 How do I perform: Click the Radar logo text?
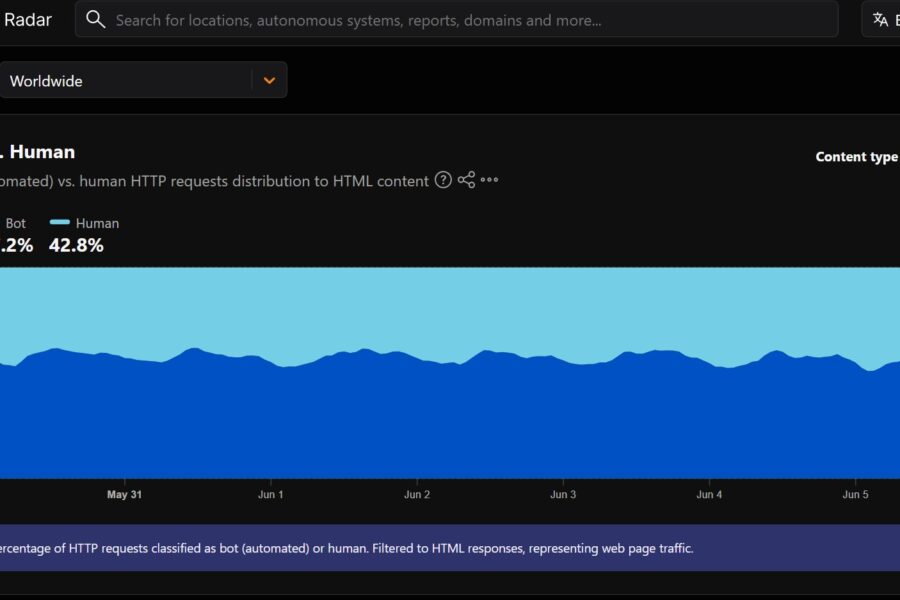27,20
